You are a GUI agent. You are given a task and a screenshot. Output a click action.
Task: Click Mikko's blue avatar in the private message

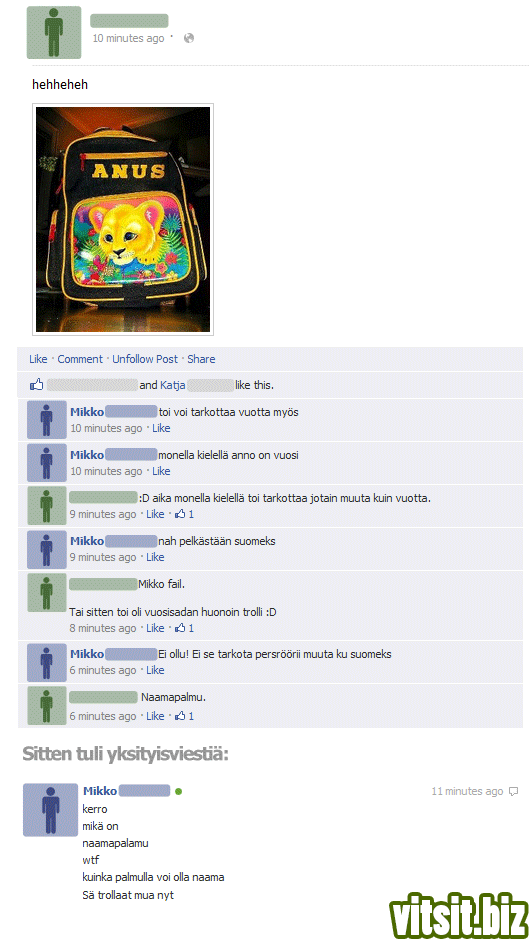50,810
